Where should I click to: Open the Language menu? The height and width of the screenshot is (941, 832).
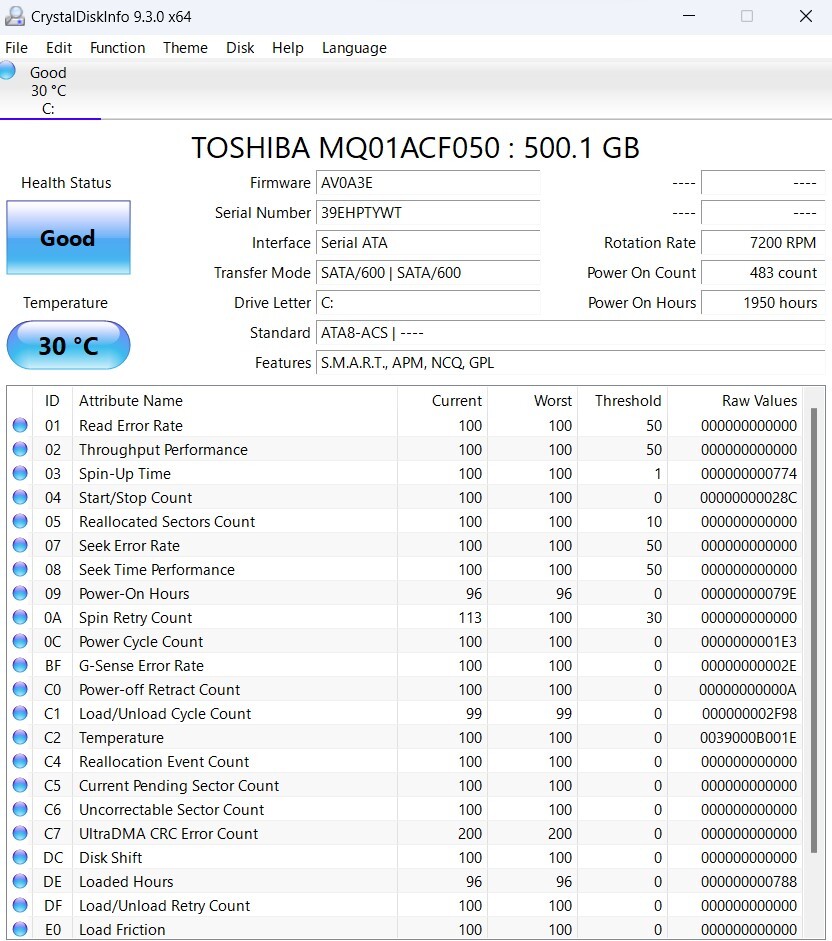(x=354, y=47)
